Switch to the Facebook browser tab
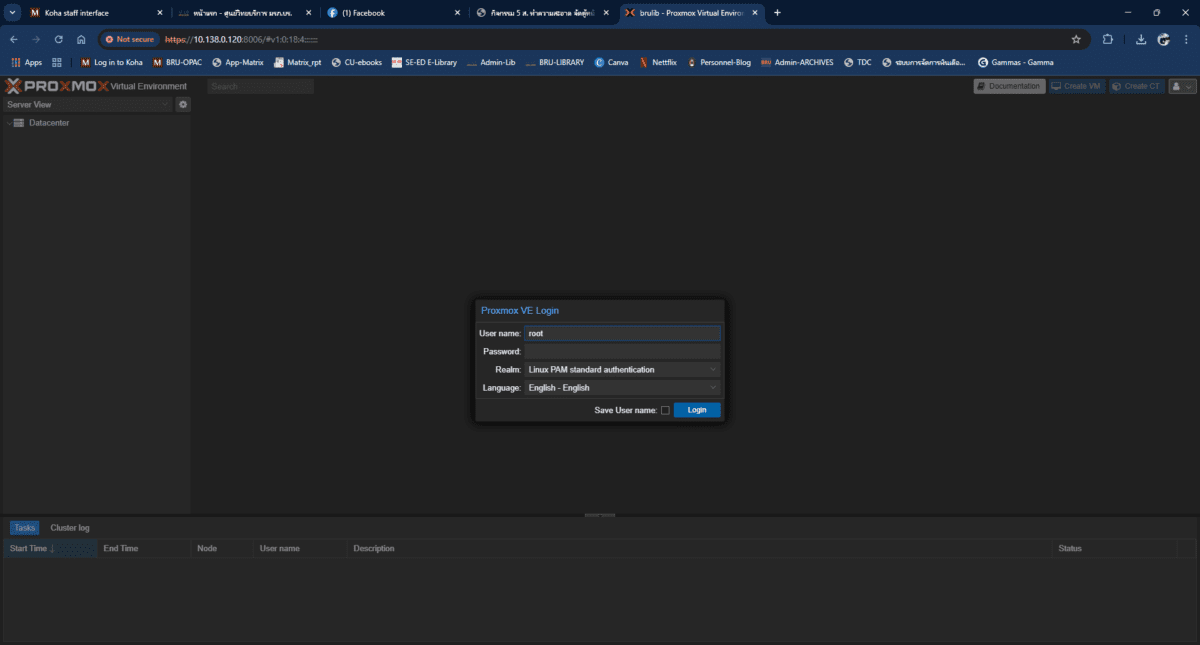 pyautogui.click(x=393, y=13)
